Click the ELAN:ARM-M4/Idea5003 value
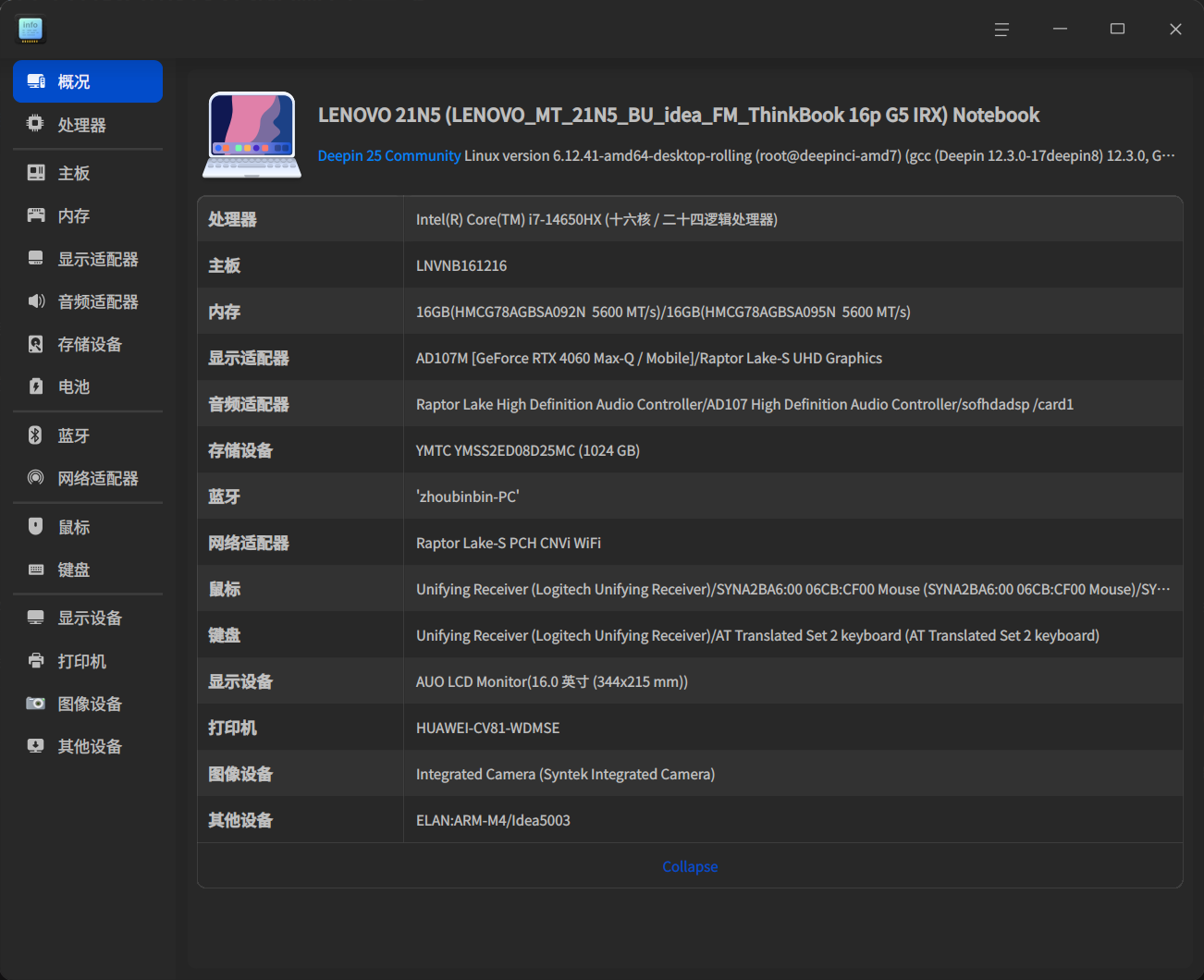 point(493,820)
